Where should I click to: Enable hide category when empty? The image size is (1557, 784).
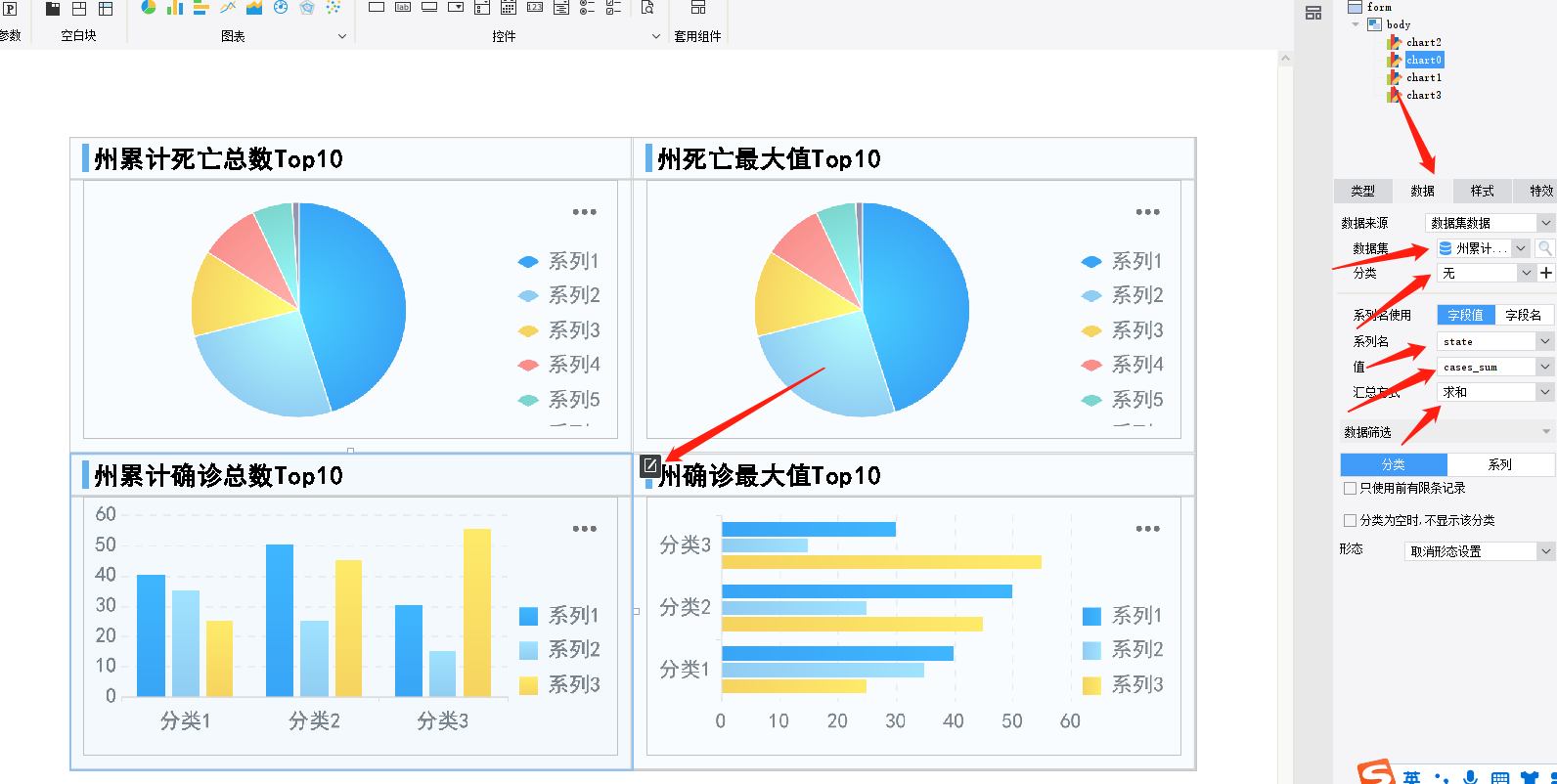tap(1351, 520)
